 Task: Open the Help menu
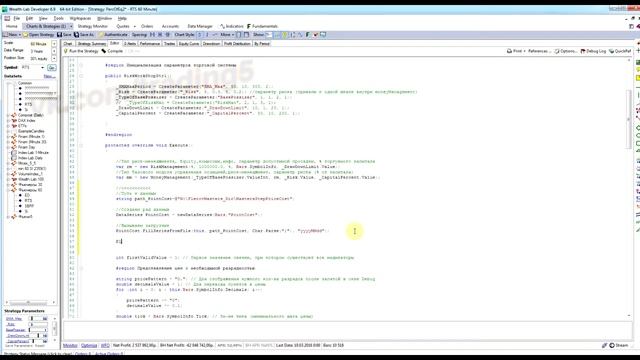(x=122, y=18)
